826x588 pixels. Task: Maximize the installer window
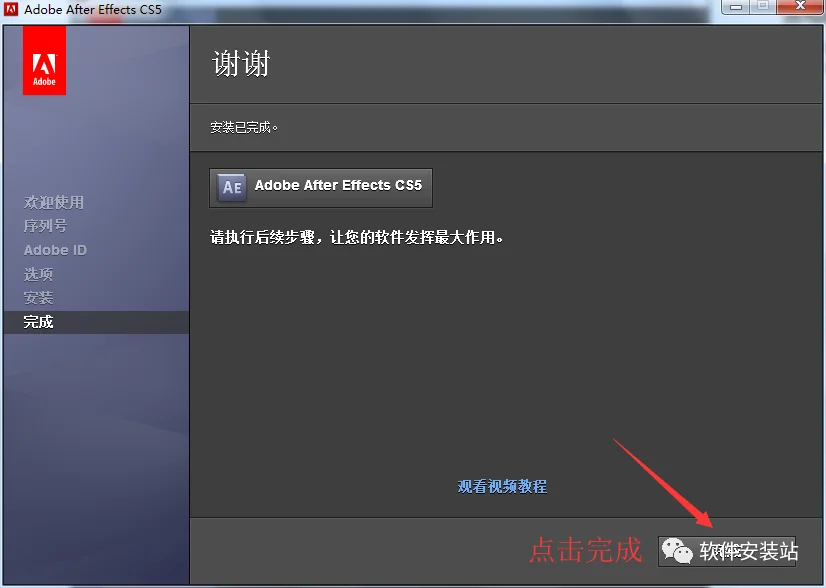[x=763, y=7]
